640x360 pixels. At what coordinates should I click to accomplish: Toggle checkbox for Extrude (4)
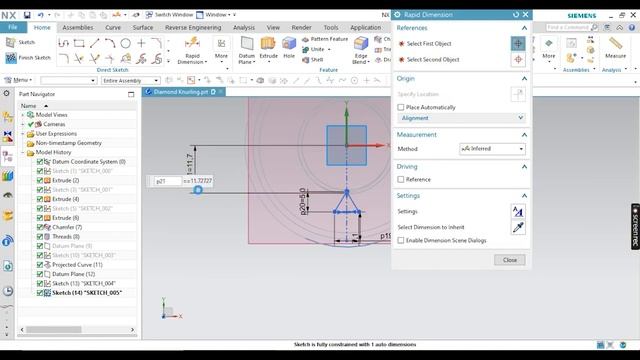[40, 199]
